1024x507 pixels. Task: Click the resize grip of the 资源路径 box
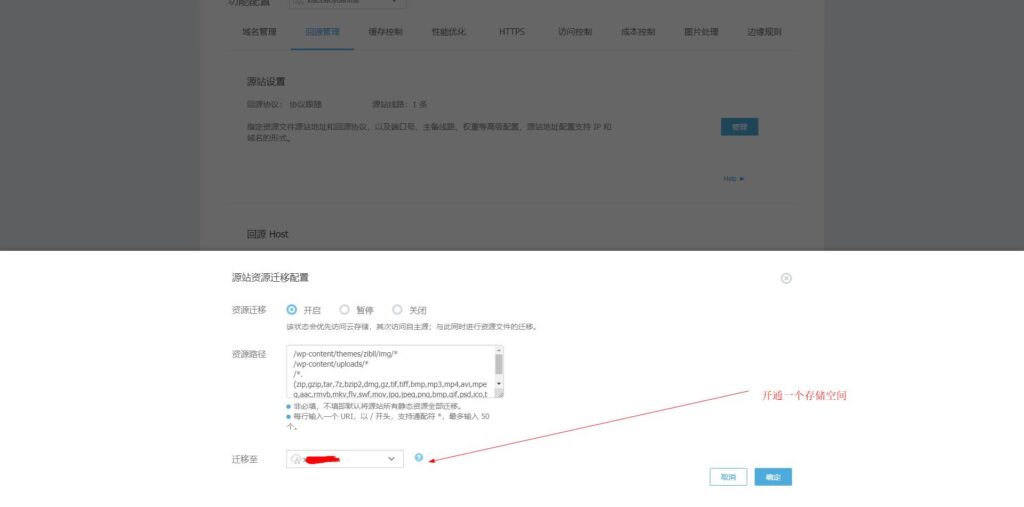(x=499, y=393)
